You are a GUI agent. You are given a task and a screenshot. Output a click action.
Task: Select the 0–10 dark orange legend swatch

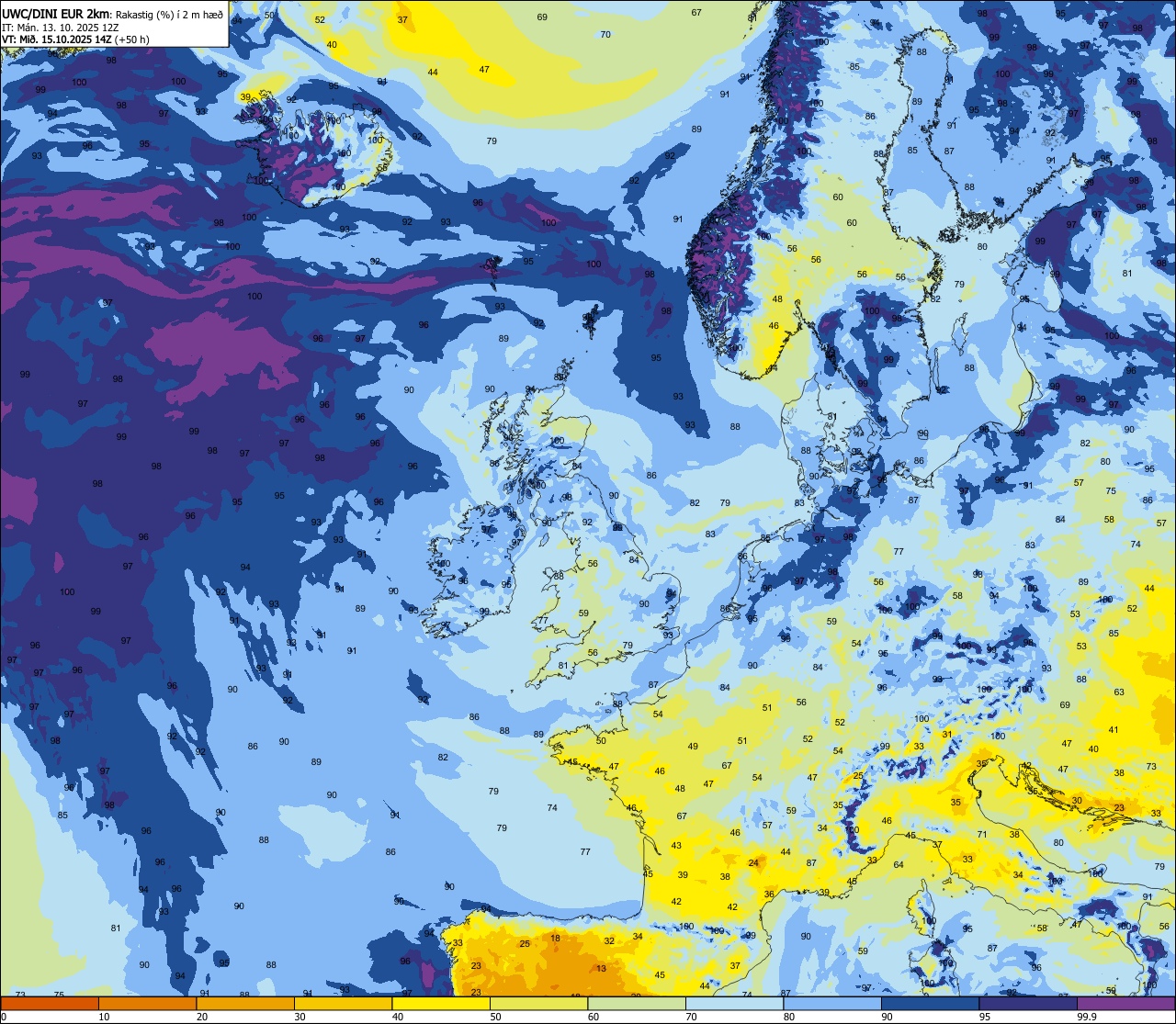click(x=50, y=1003)
